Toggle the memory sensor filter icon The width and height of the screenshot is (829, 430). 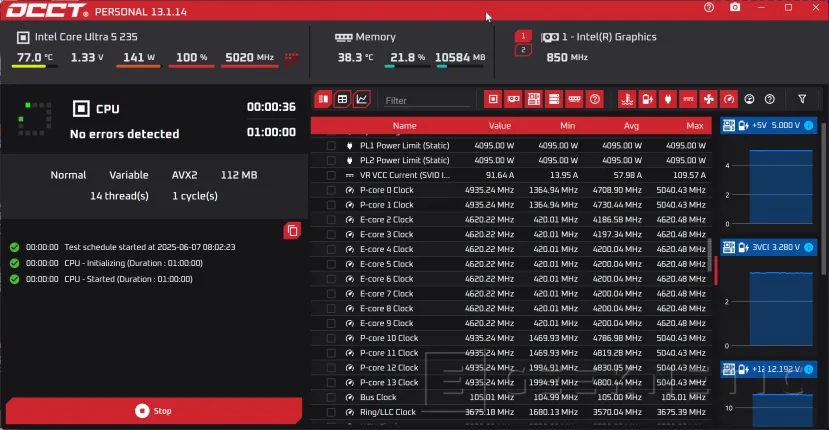(x=574, y=99)
